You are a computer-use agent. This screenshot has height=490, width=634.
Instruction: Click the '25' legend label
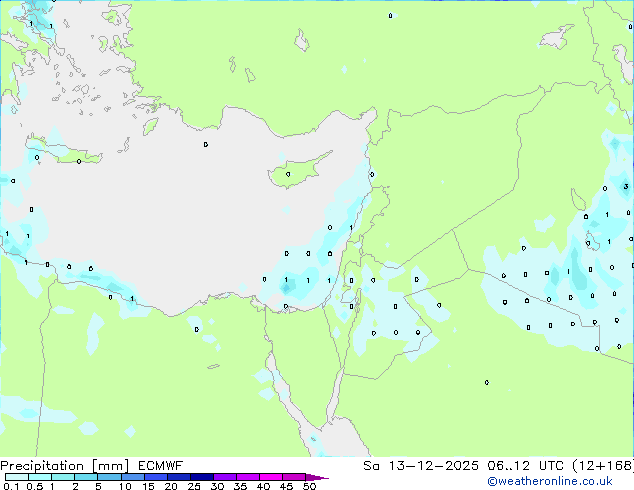[194, 486]
